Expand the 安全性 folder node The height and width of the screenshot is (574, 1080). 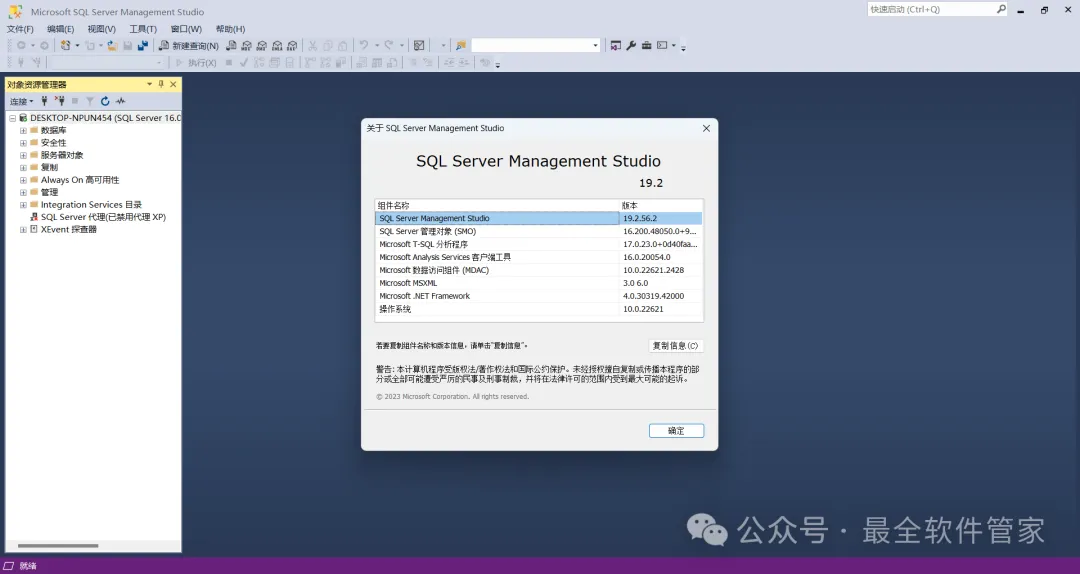[23, 143]
